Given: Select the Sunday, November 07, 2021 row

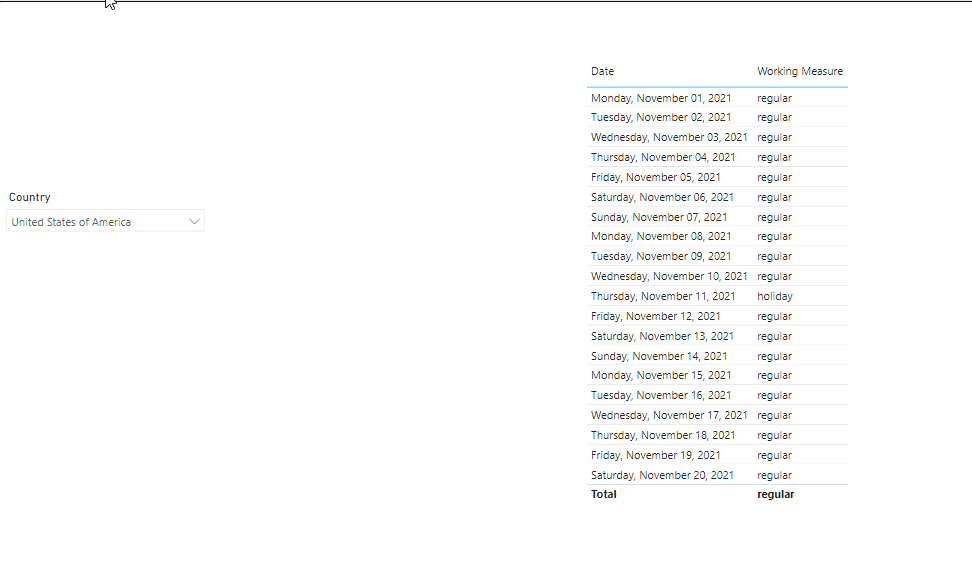Looking at the screenshot, I should click(x=717, y=217).
